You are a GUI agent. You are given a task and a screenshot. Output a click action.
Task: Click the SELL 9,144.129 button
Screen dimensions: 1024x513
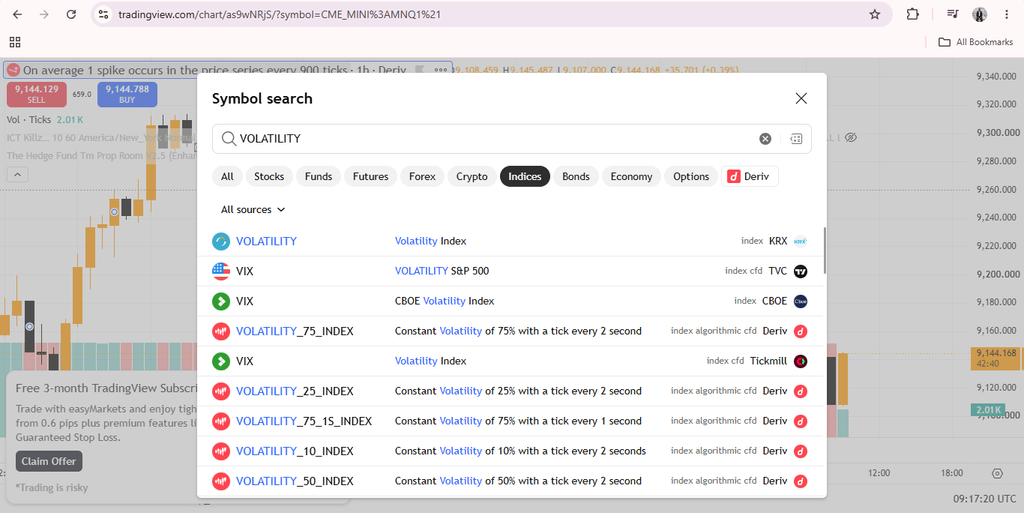click(37, 94)
